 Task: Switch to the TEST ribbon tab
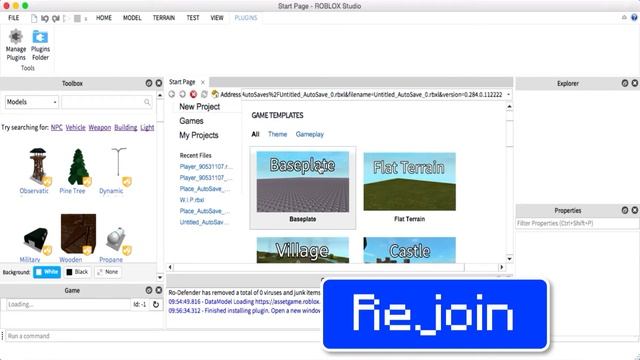click(193, 18)
